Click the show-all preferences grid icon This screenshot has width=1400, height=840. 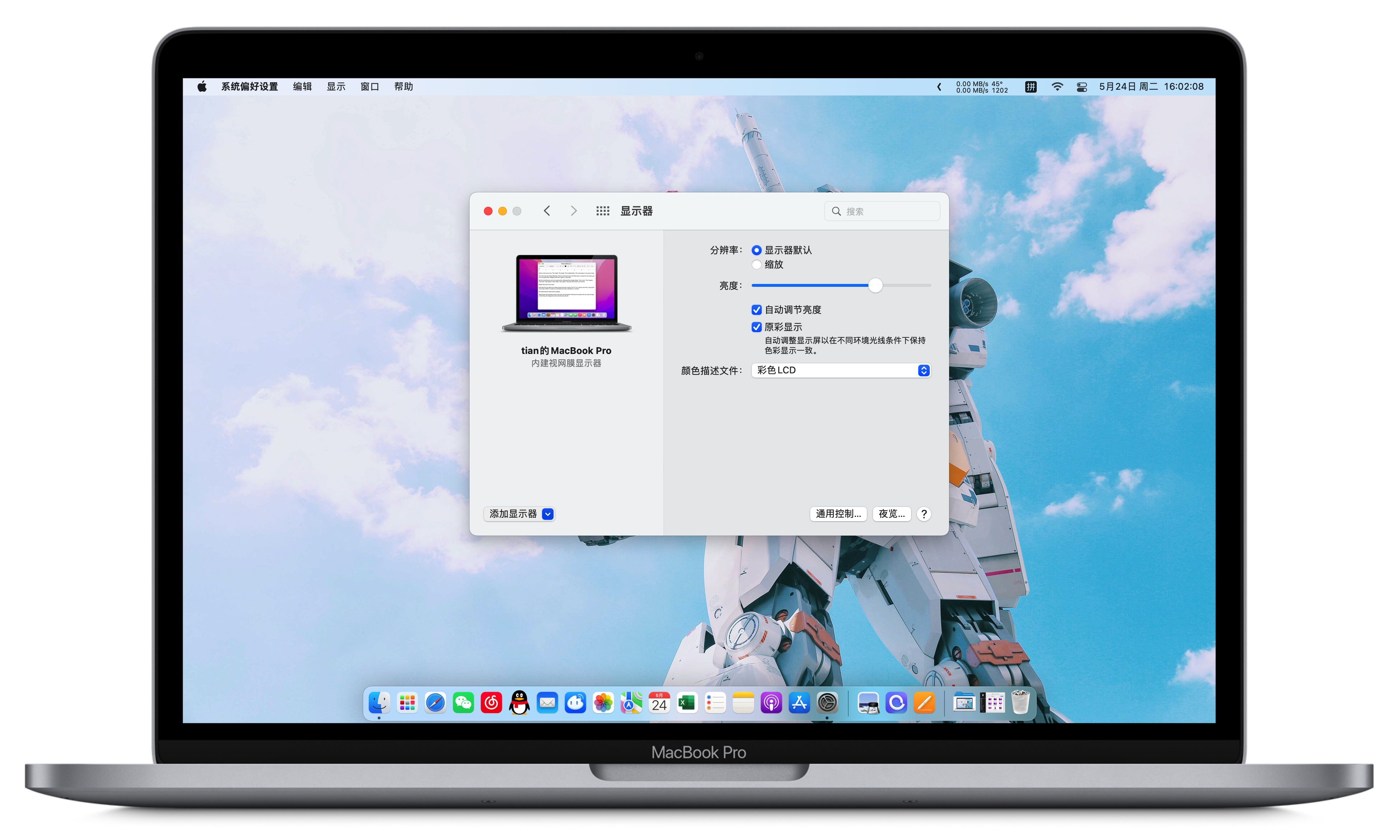click(x=603, y=211)
